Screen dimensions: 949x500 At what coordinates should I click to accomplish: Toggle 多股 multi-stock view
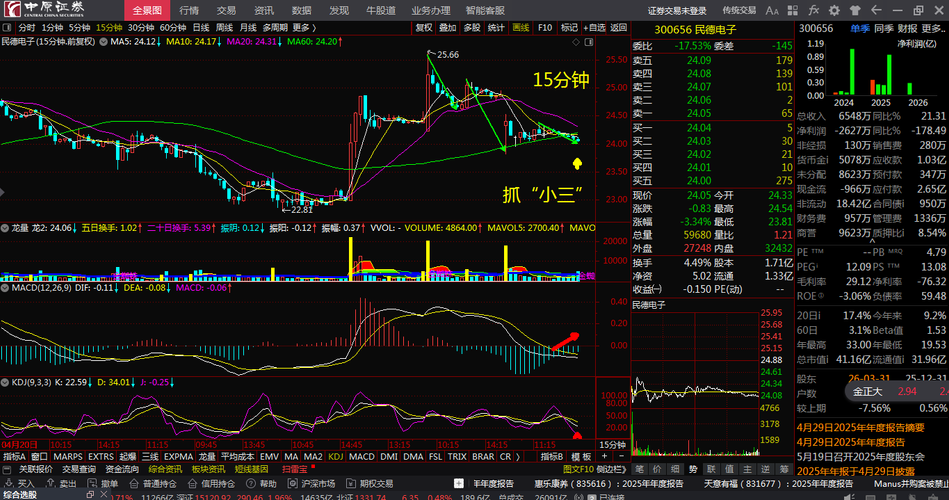coord(472,27)
